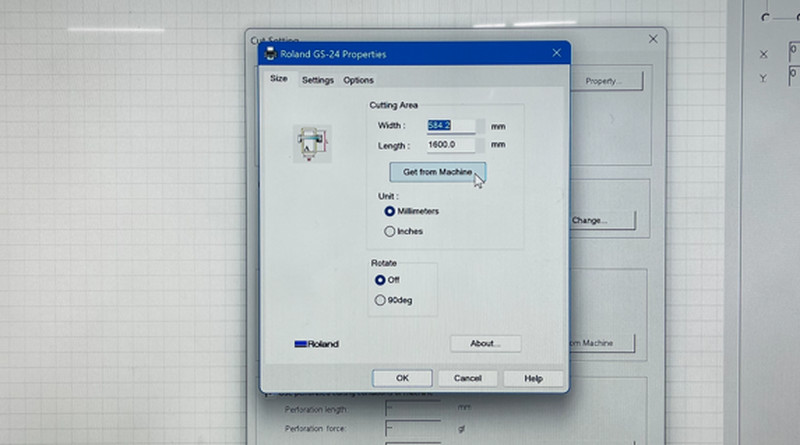Click the Change button in Cut Setting window
Image resolution: width=800 pixels, height=445 pixels.
click(602, 220)
